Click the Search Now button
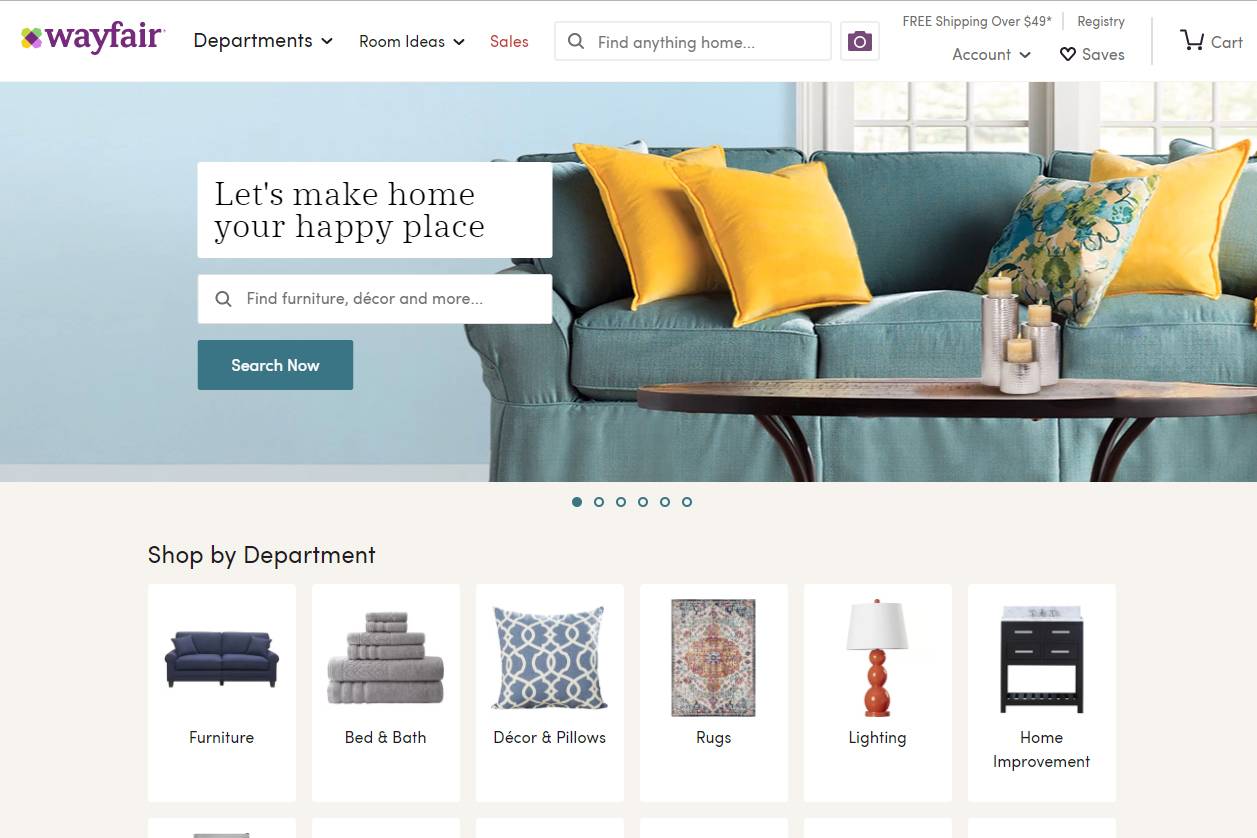Screen dimensions: 1257x838 [275, 365]
